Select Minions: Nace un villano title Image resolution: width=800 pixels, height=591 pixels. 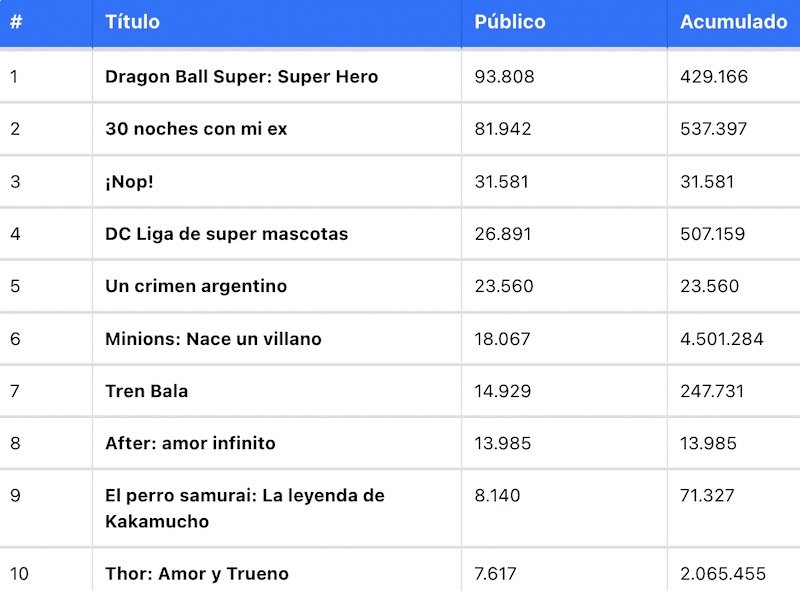pyautogui.click(x=213, y=339)
